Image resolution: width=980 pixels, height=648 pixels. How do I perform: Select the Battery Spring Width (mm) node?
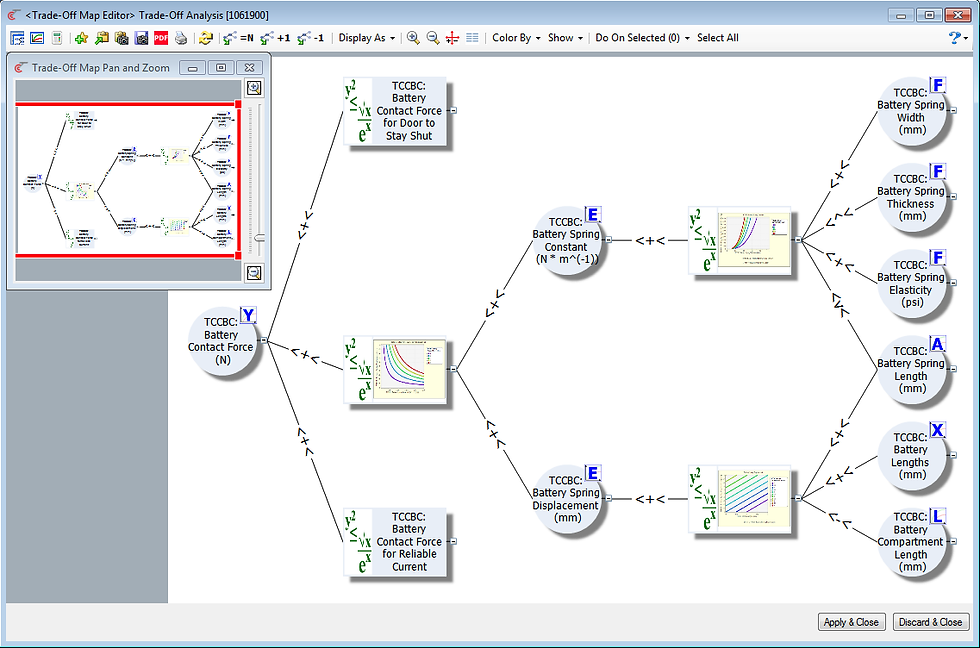coord(911,112)
